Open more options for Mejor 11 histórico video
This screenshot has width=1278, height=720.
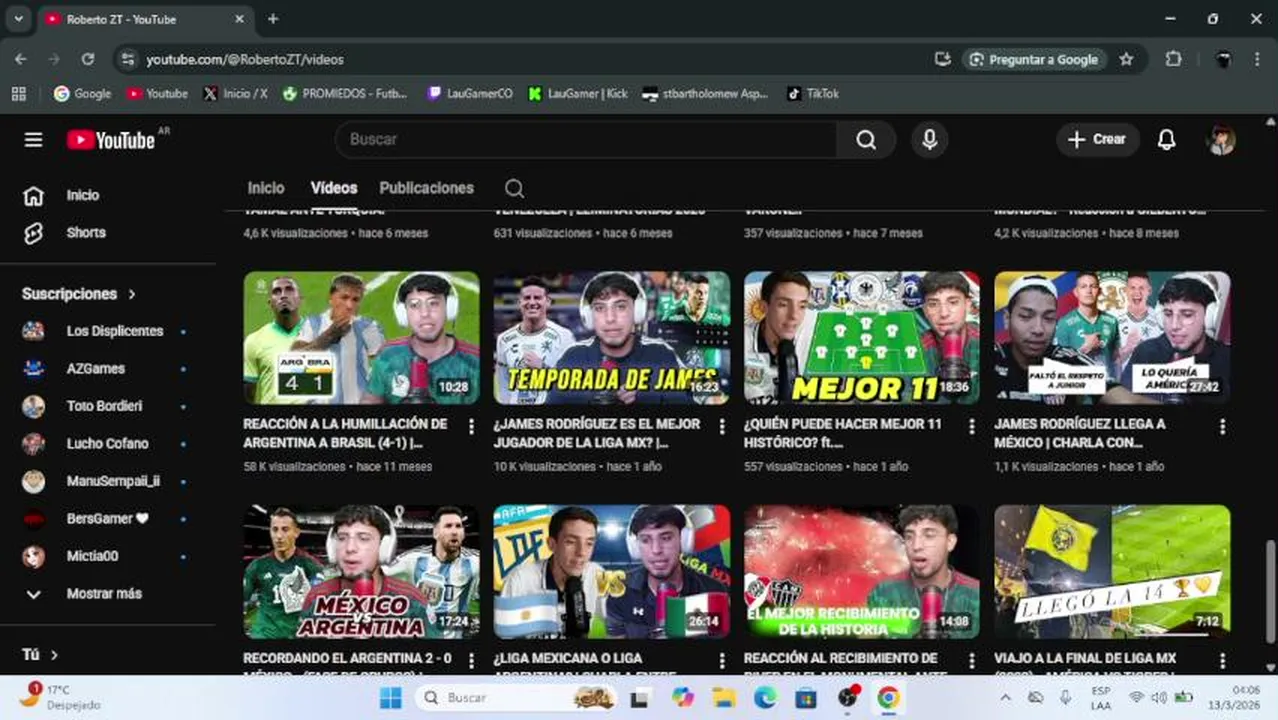pos(972,426)
